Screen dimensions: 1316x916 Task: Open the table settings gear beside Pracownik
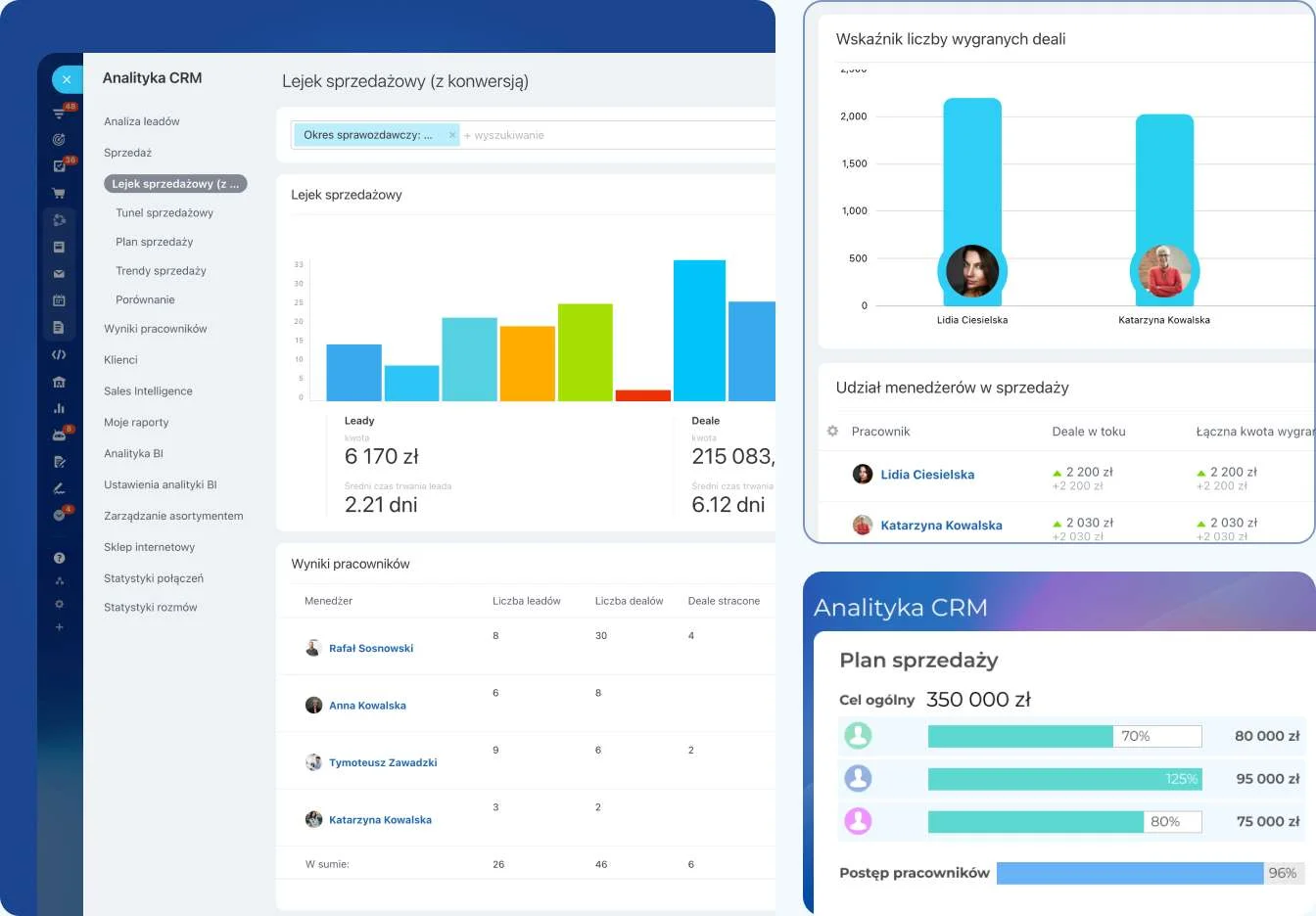[832, 431]
